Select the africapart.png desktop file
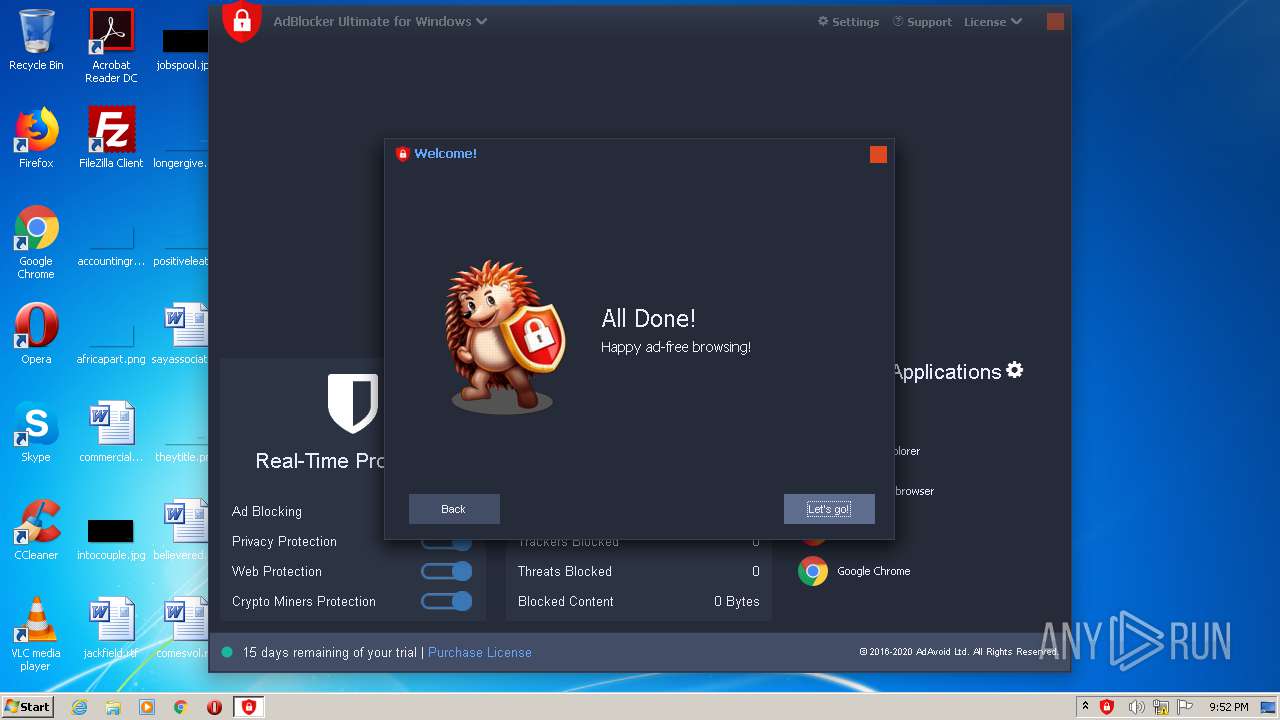Viewport: 1280px width, 720px height. pos(111,346)
